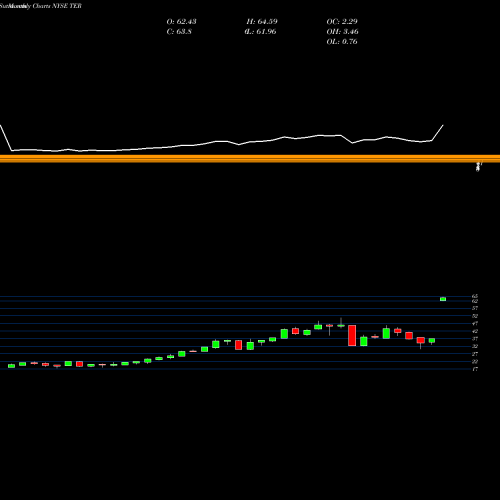Click the orange horizontal indicator band
Screen dimensions: 500x500
250,159
